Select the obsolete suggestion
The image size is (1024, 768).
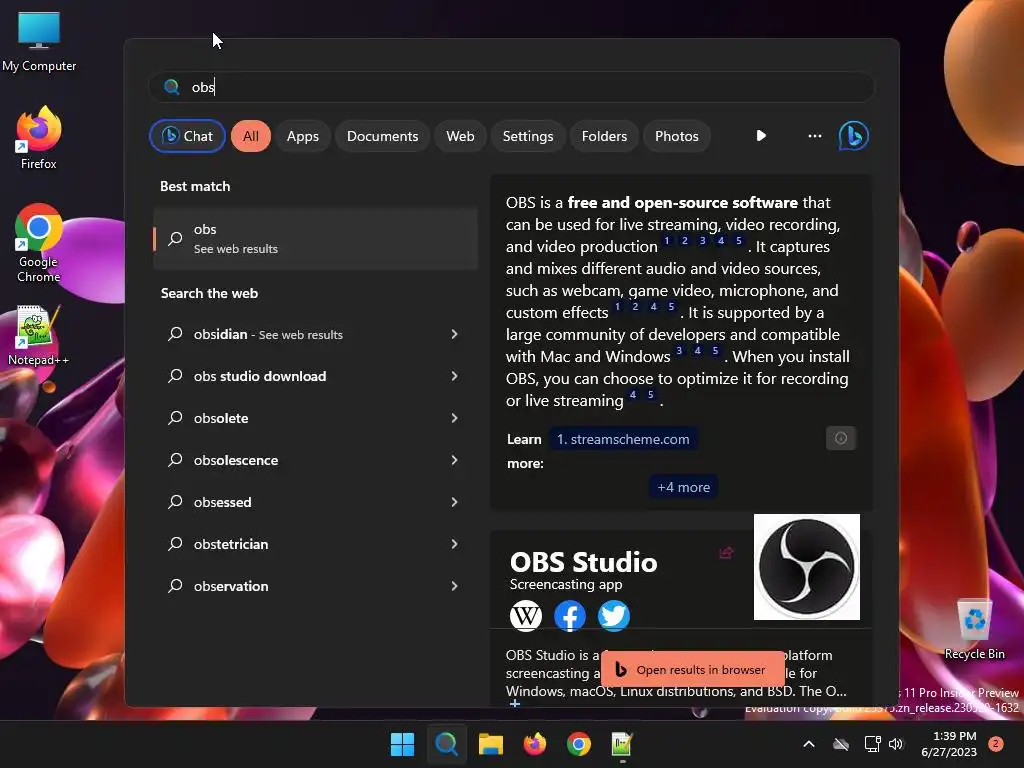pos(316,418)
